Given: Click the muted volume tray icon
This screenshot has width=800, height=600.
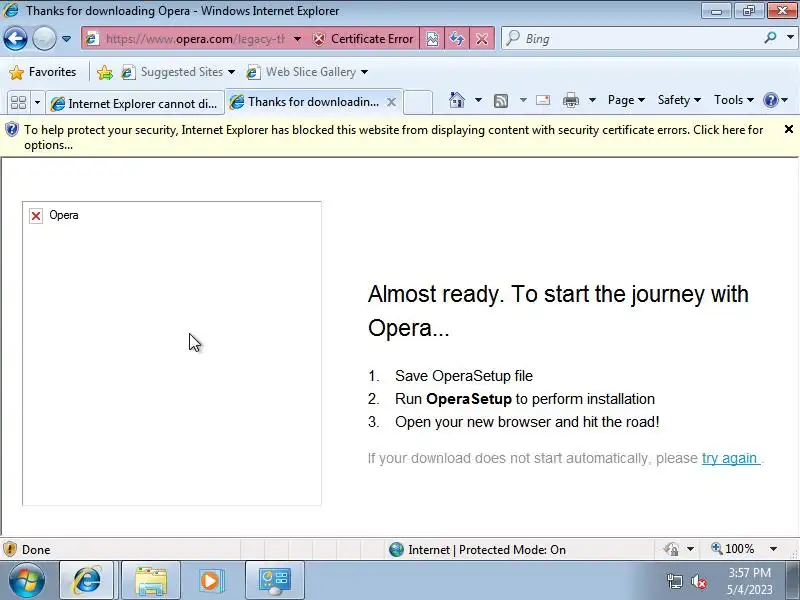Looking at the screenshot, I should point(699,581).
